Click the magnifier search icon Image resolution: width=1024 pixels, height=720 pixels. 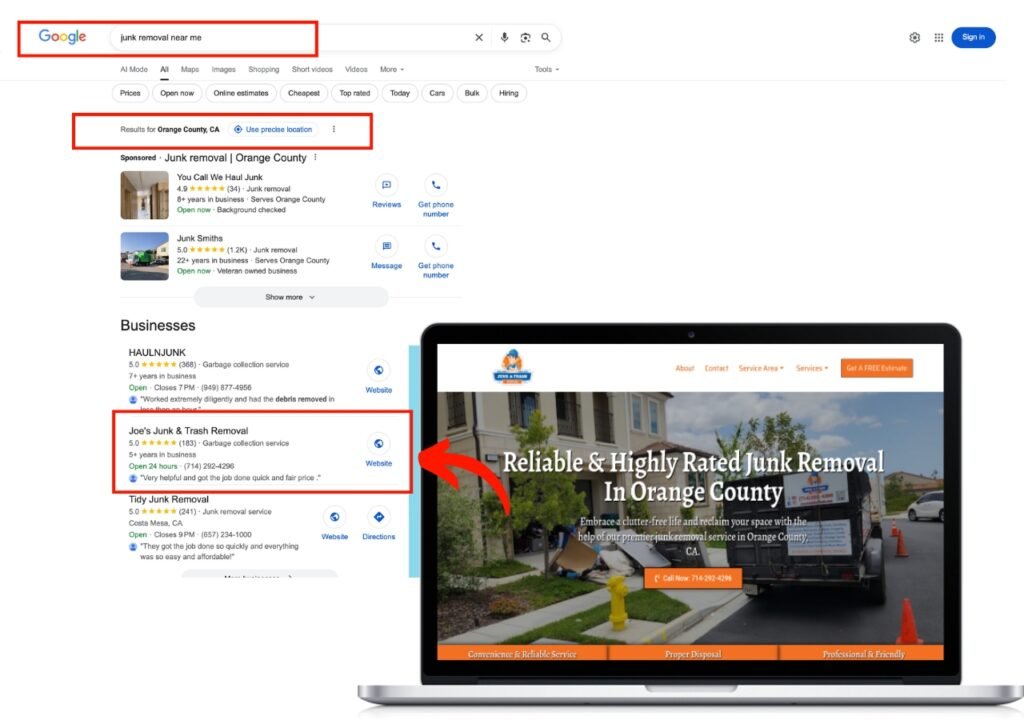(x=546, y=38)
